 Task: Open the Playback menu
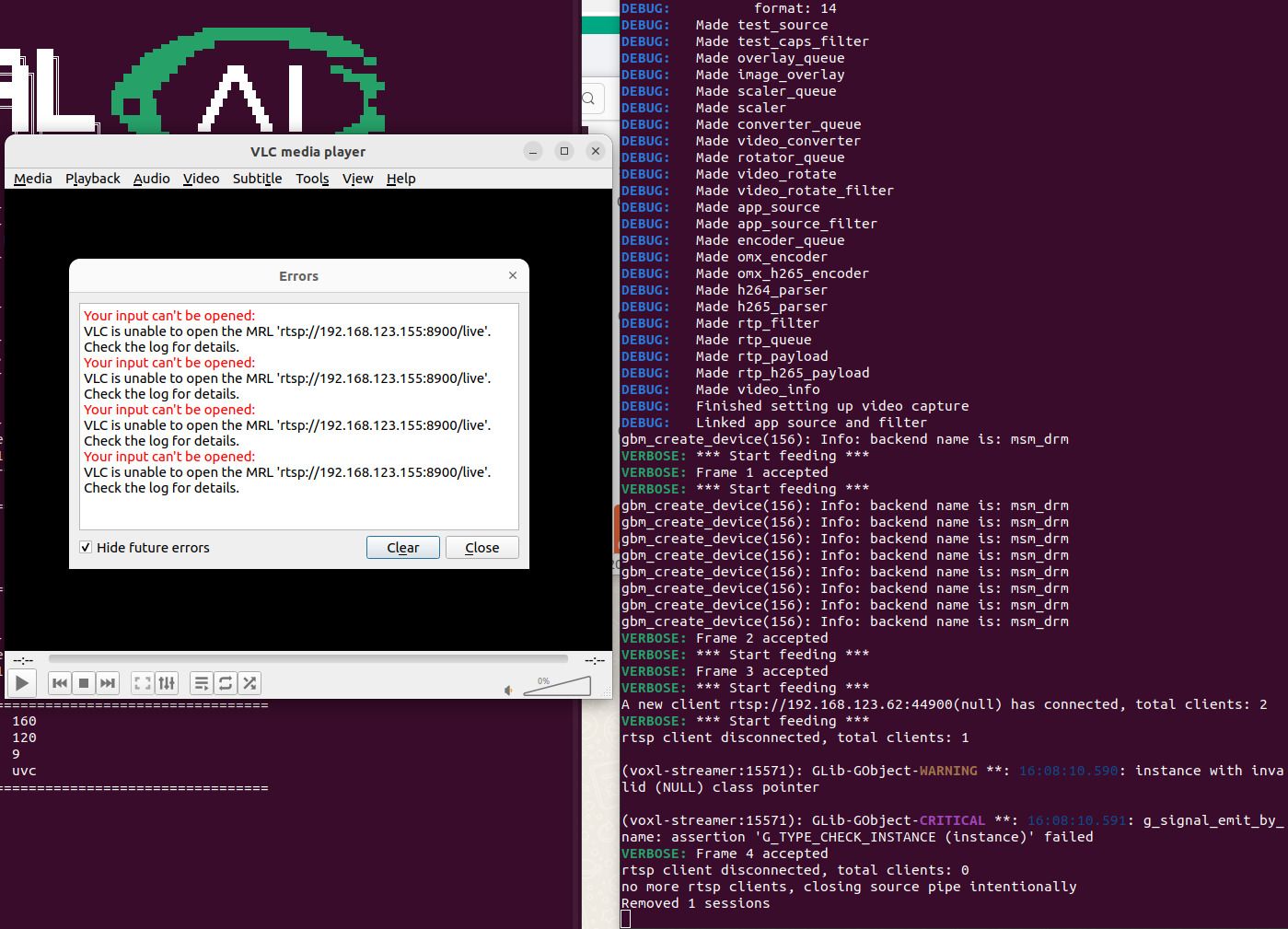[93, 179]
